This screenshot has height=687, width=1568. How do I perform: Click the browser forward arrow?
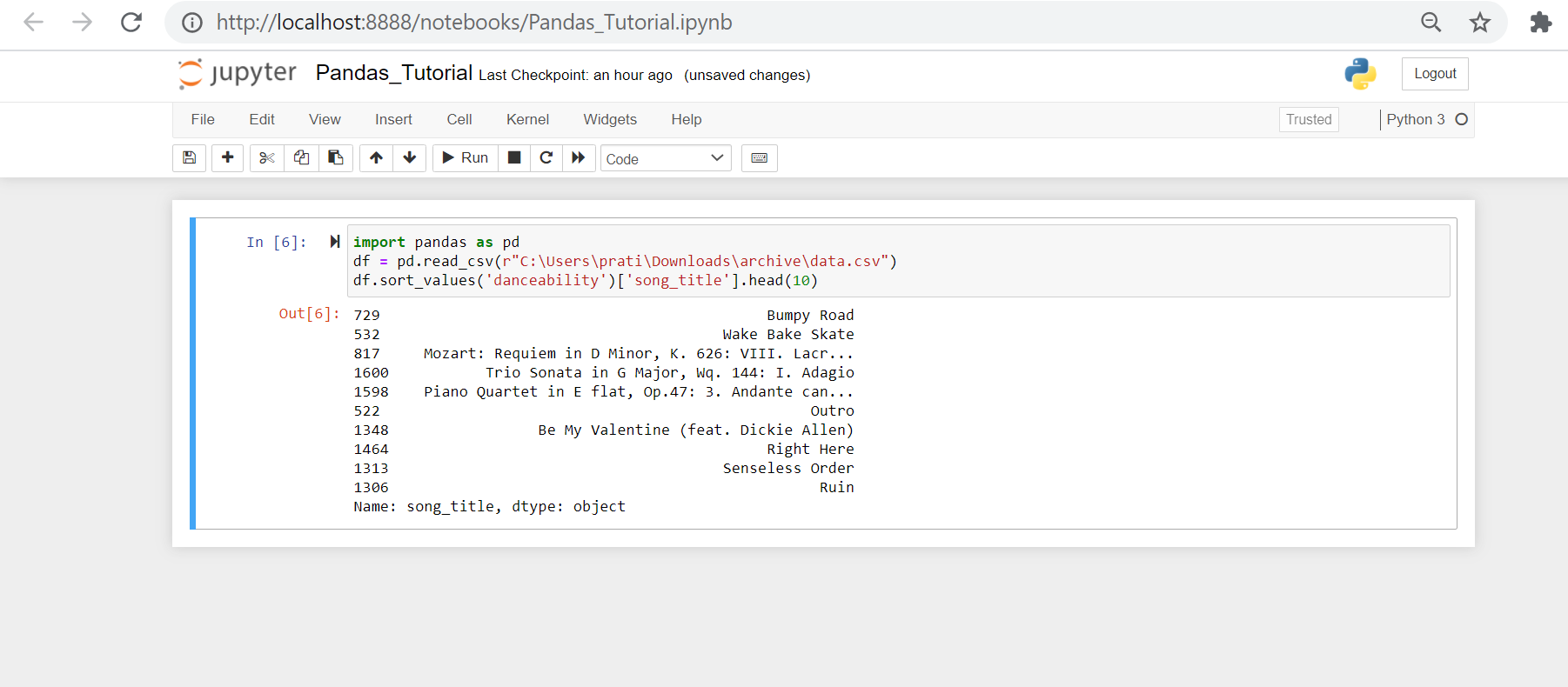[82, 22]
